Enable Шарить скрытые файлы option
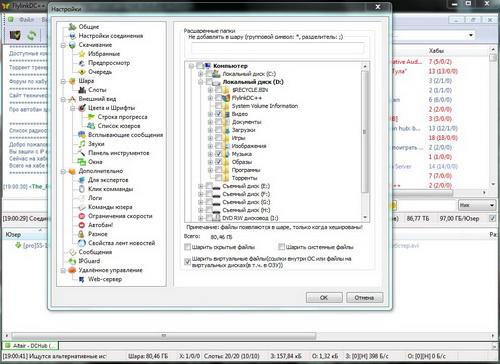Screen dimensions: 500x364 187,247
